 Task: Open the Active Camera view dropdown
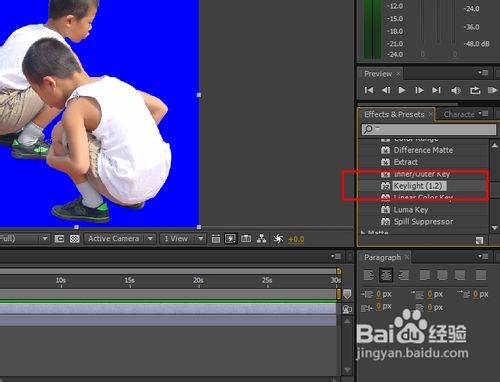120,239
